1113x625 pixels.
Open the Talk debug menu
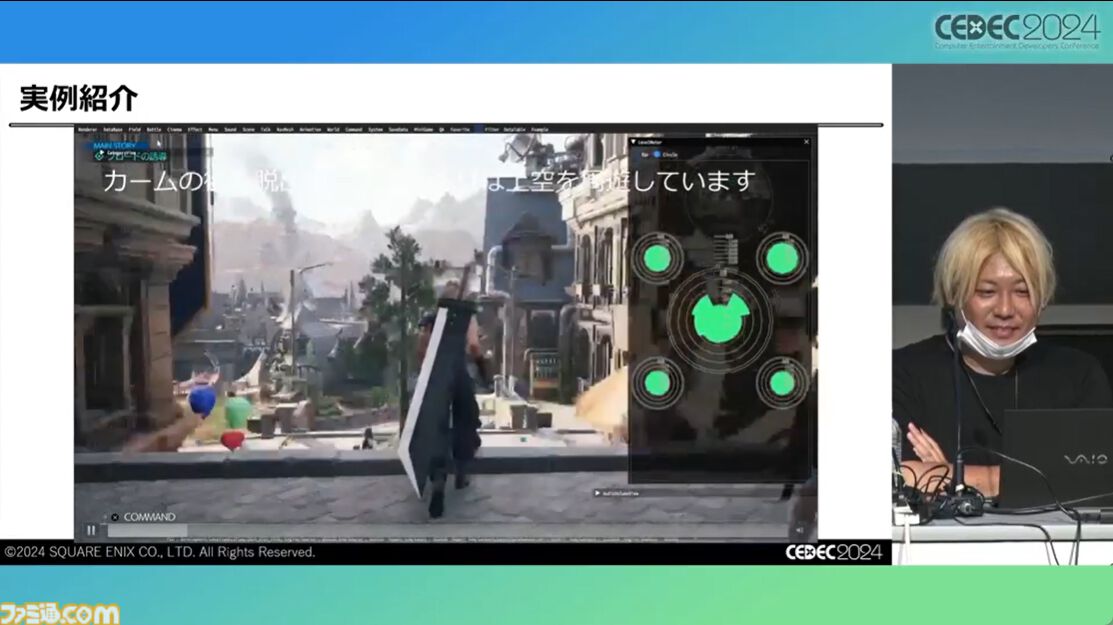click(265, 130)
